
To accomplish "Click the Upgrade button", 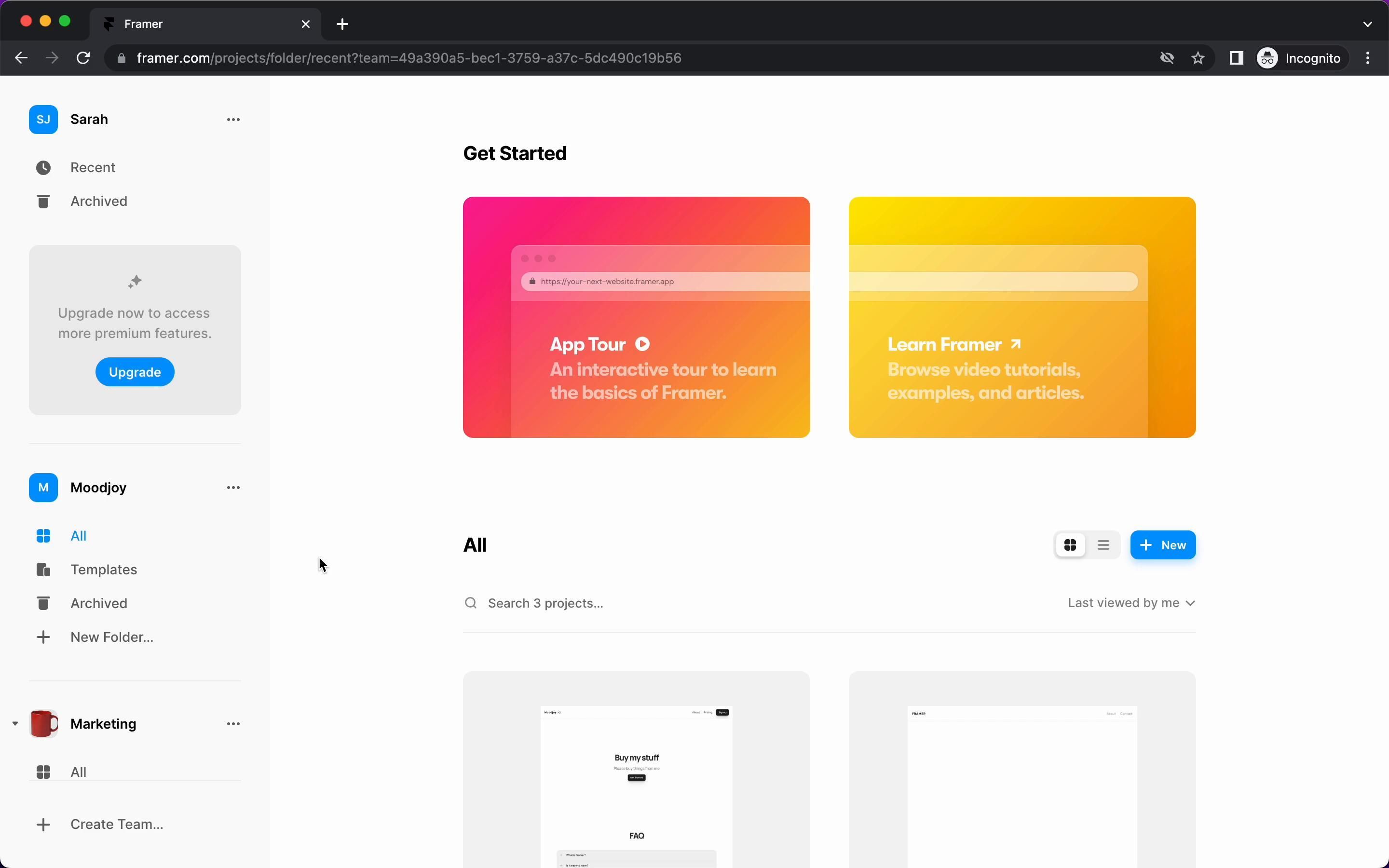I will (134, 372).
